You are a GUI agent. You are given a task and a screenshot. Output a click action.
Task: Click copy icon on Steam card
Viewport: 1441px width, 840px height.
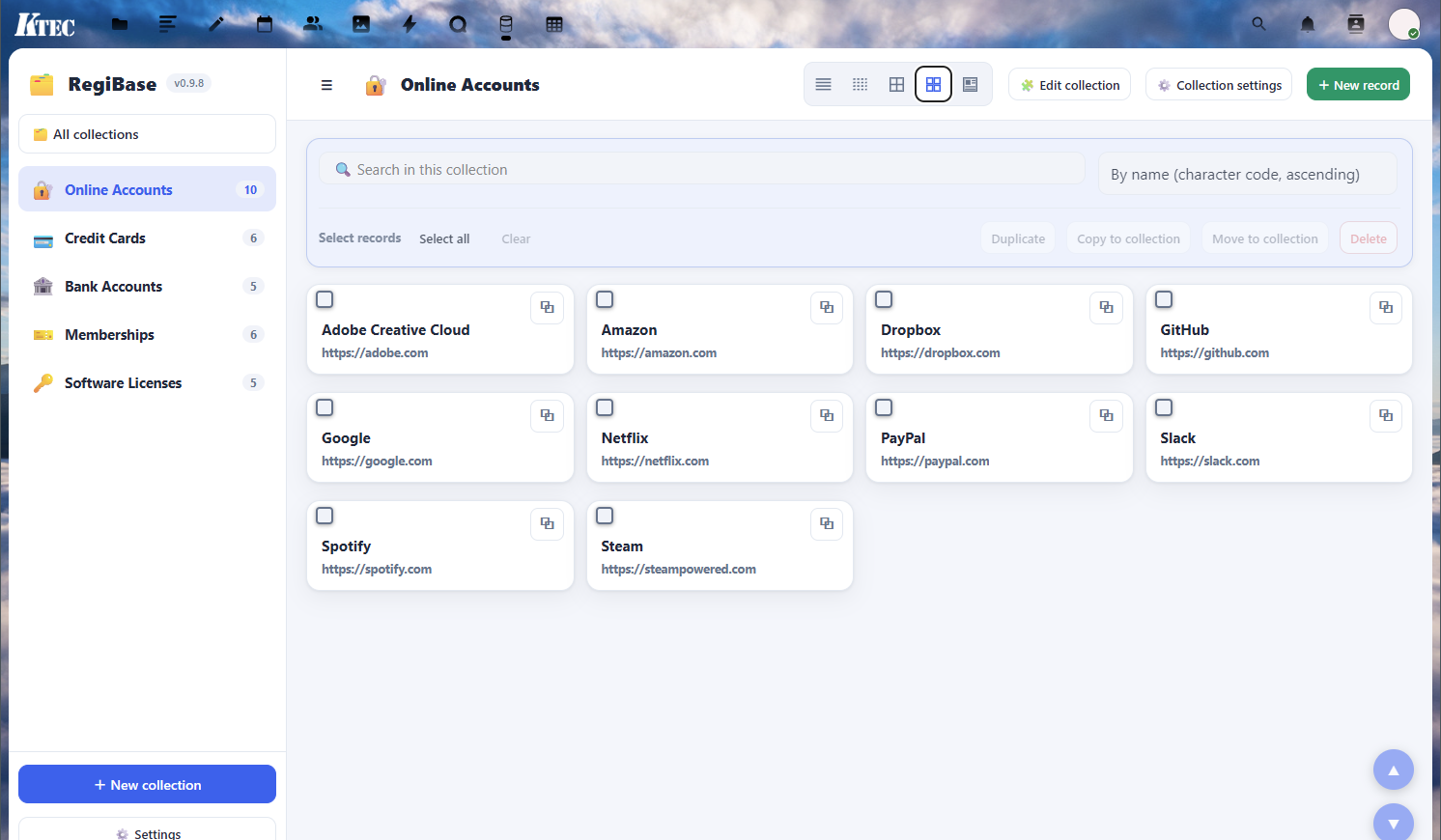coord(827,523)
